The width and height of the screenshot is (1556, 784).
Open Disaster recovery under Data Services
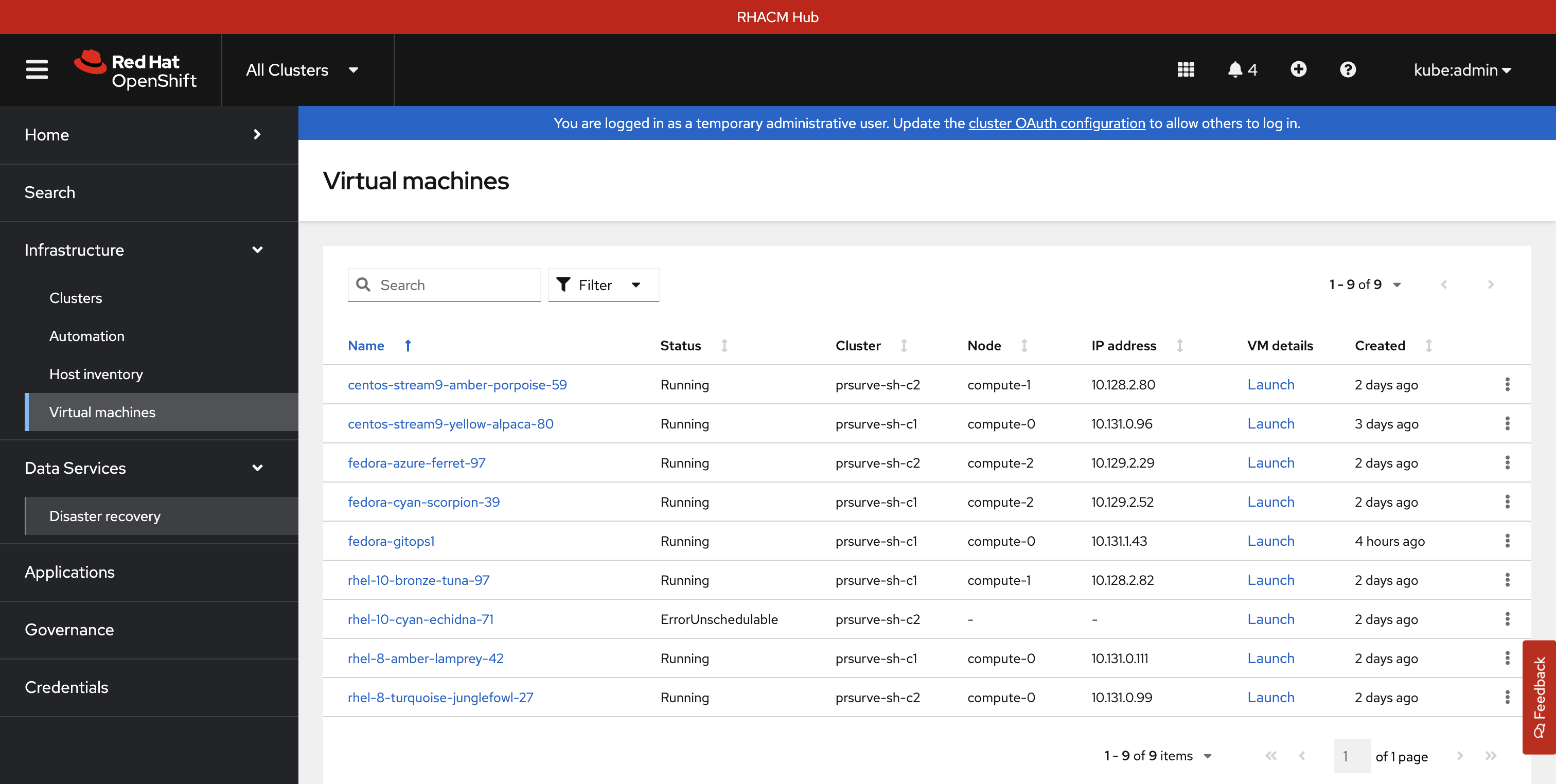[104, 516]
